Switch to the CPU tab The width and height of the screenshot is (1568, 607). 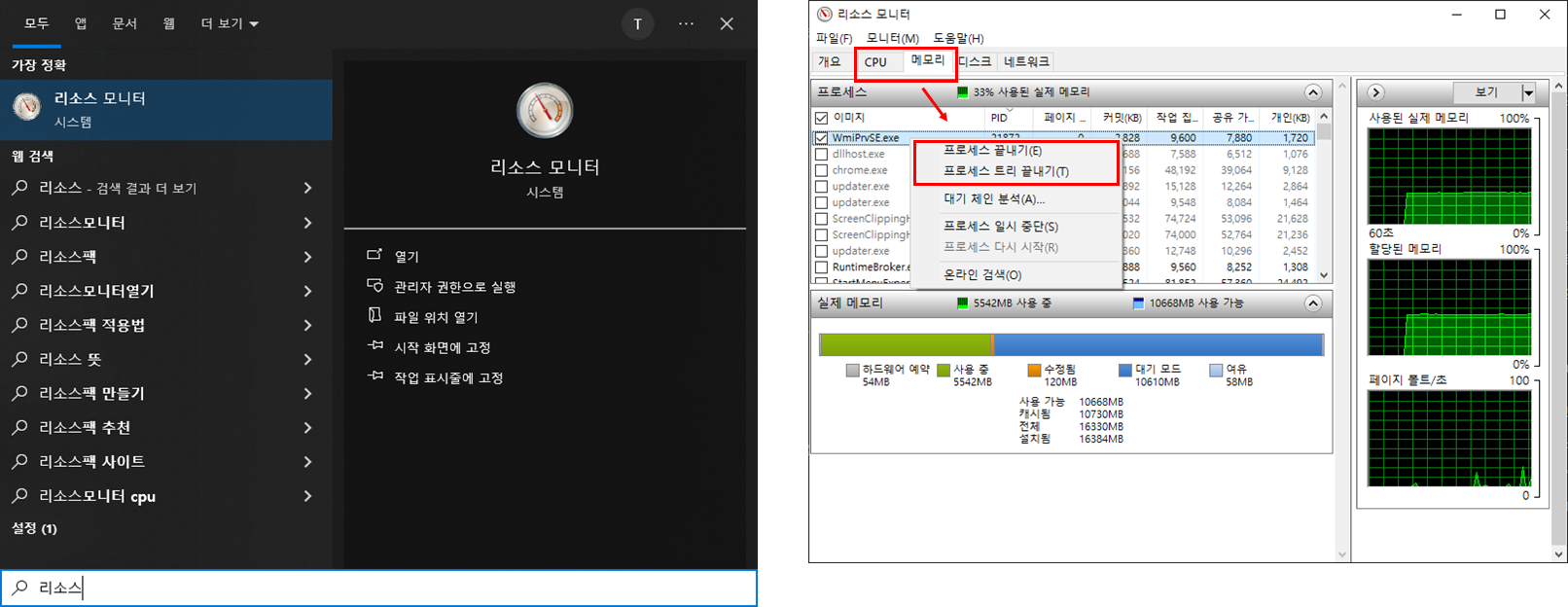(x=875, y=62)
